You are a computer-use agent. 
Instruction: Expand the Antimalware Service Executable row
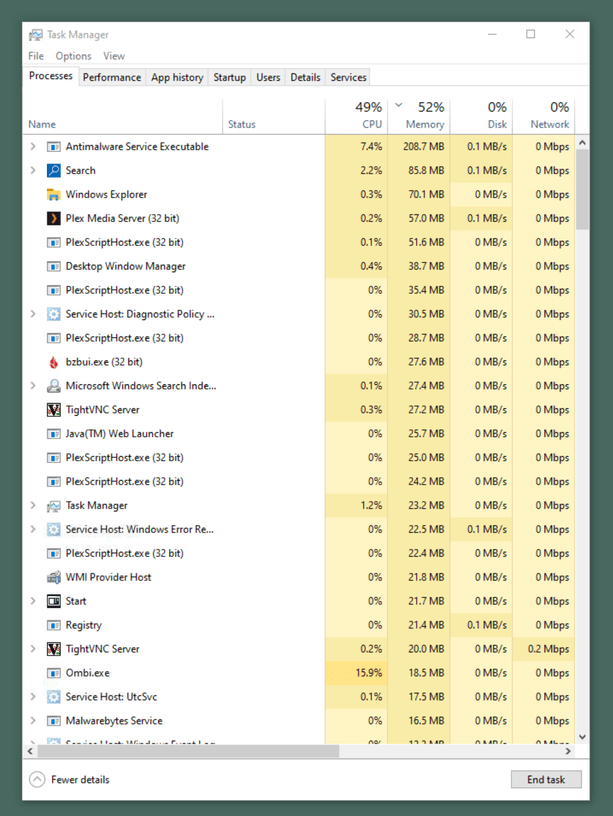(x=33, y=146)
